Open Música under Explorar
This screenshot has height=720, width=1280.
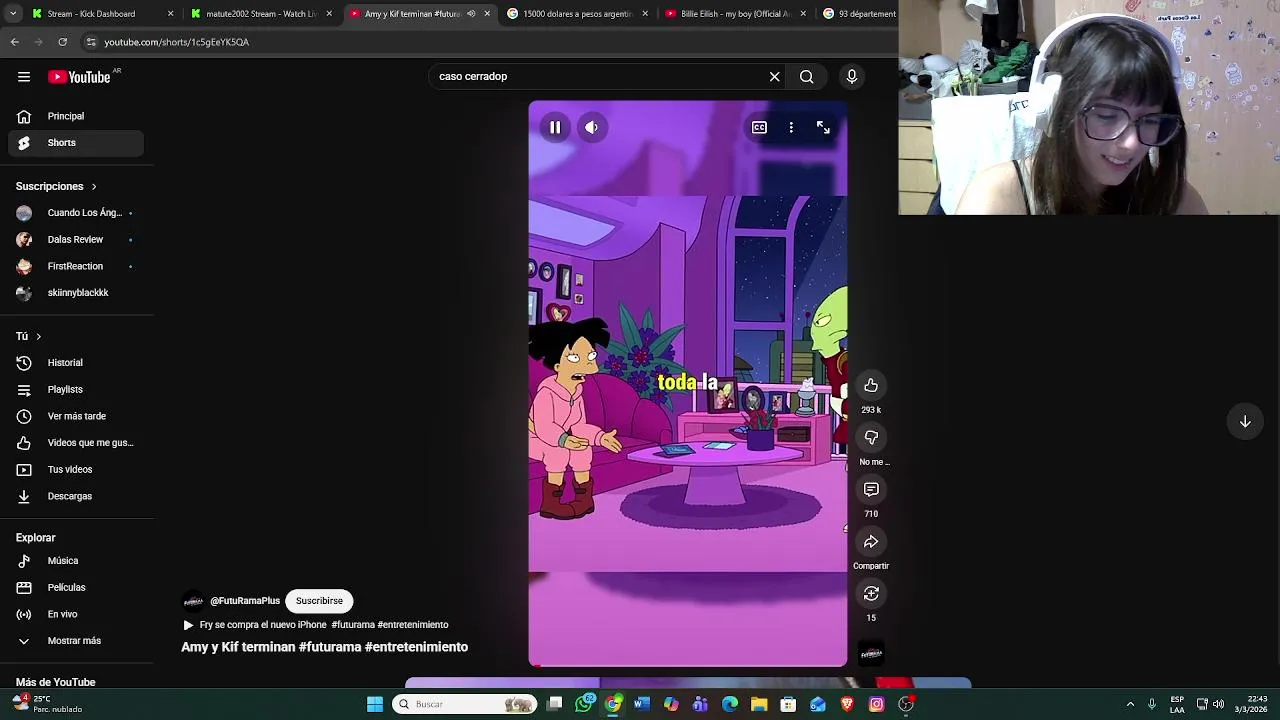point(76,561)
